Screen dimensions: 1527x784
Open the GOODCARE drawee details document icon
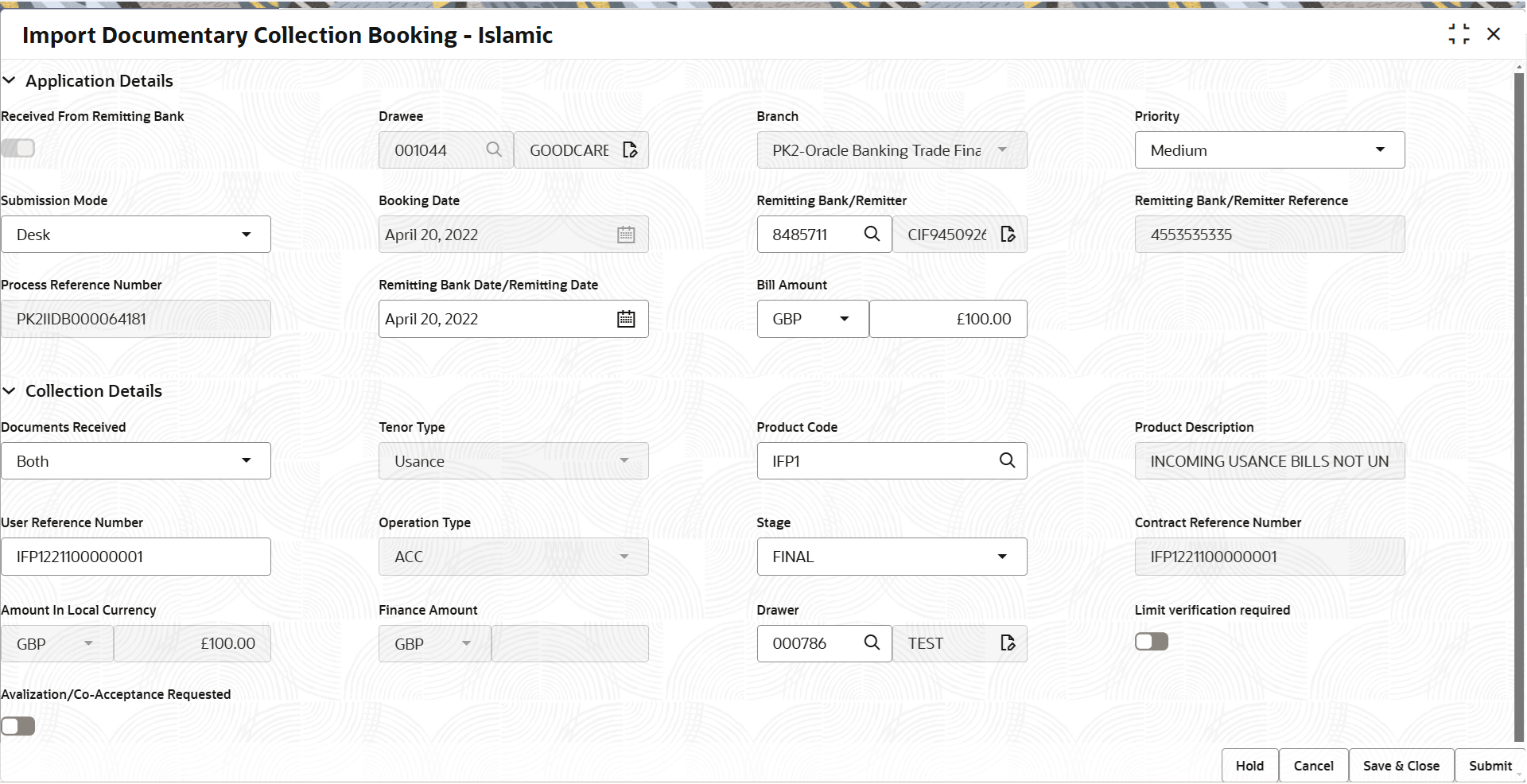630,149
